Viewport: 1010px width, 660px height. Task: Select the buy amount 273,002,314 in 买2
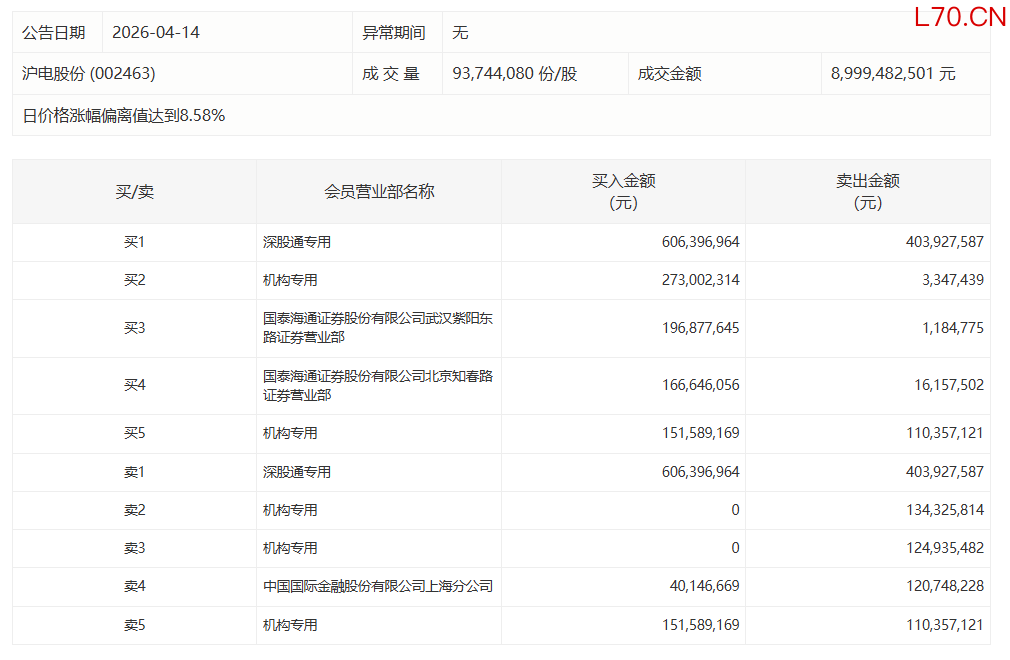point(700,280)
